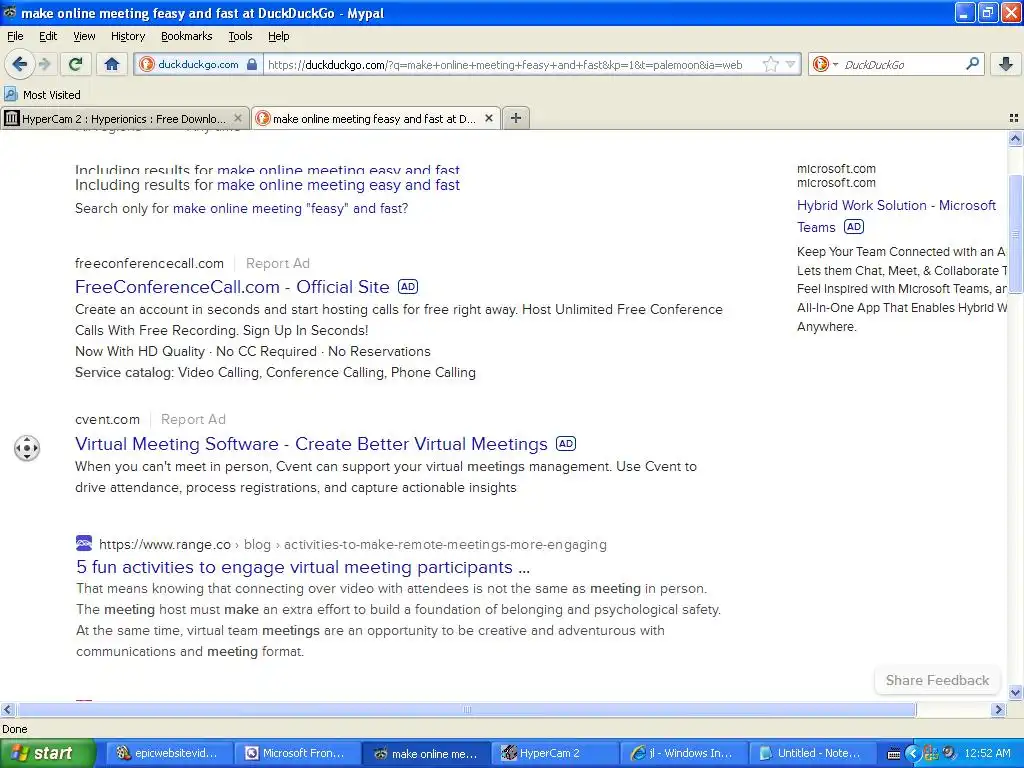Click the search magnifier icon
The width and height of the screenshot is (1024, 768).
(972, 64)
